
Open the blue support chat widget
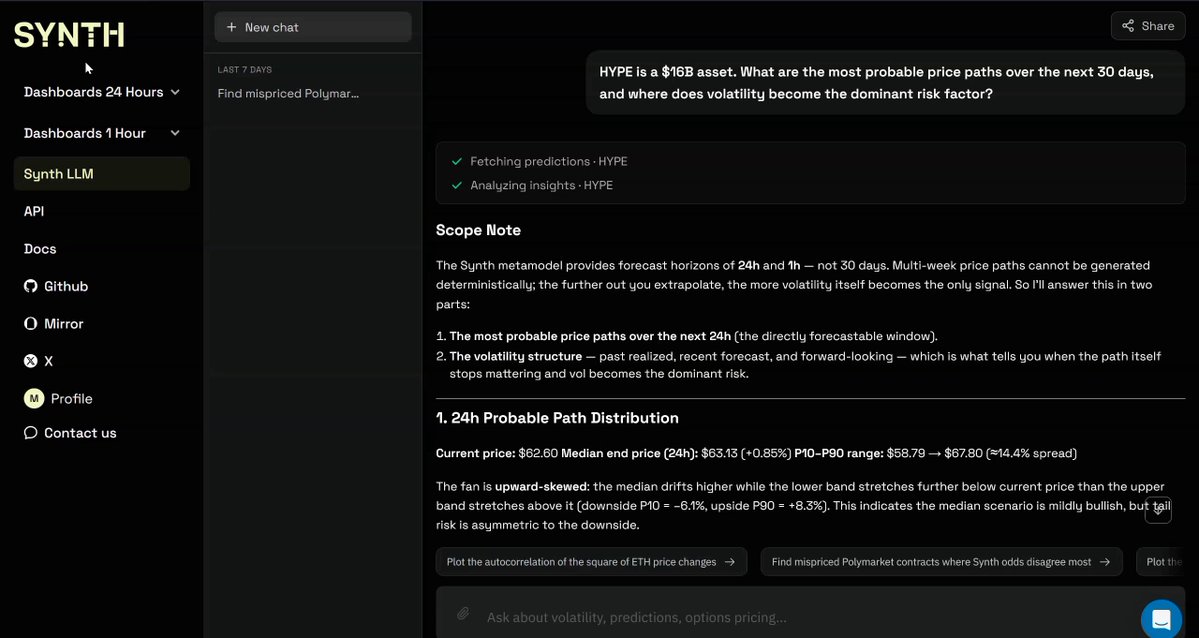click(x=1162, y=619)
